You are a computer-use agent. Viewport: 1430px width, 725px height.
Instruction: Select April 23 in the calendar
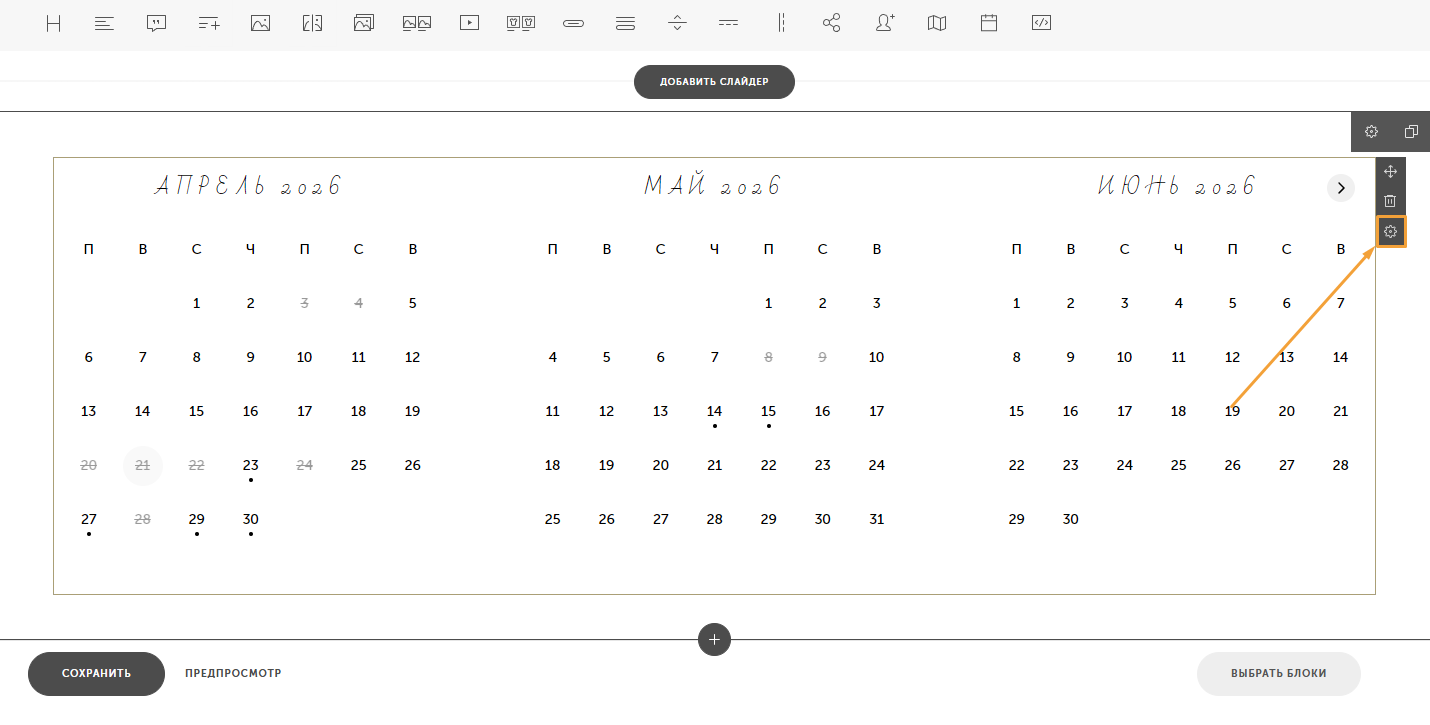click(x=250, y=465)
